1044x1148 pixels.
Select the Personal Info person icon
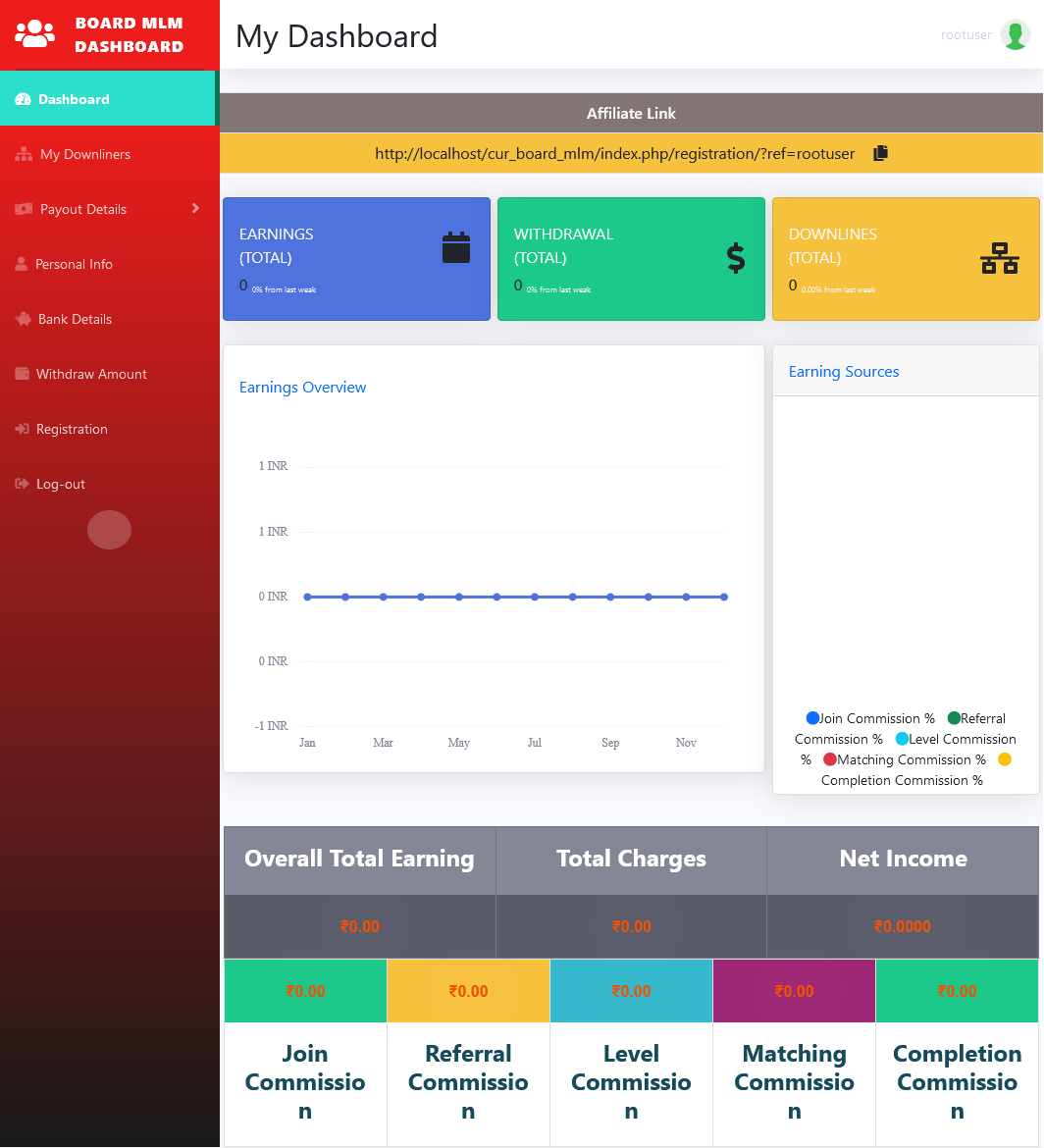[x=22, y=264]
